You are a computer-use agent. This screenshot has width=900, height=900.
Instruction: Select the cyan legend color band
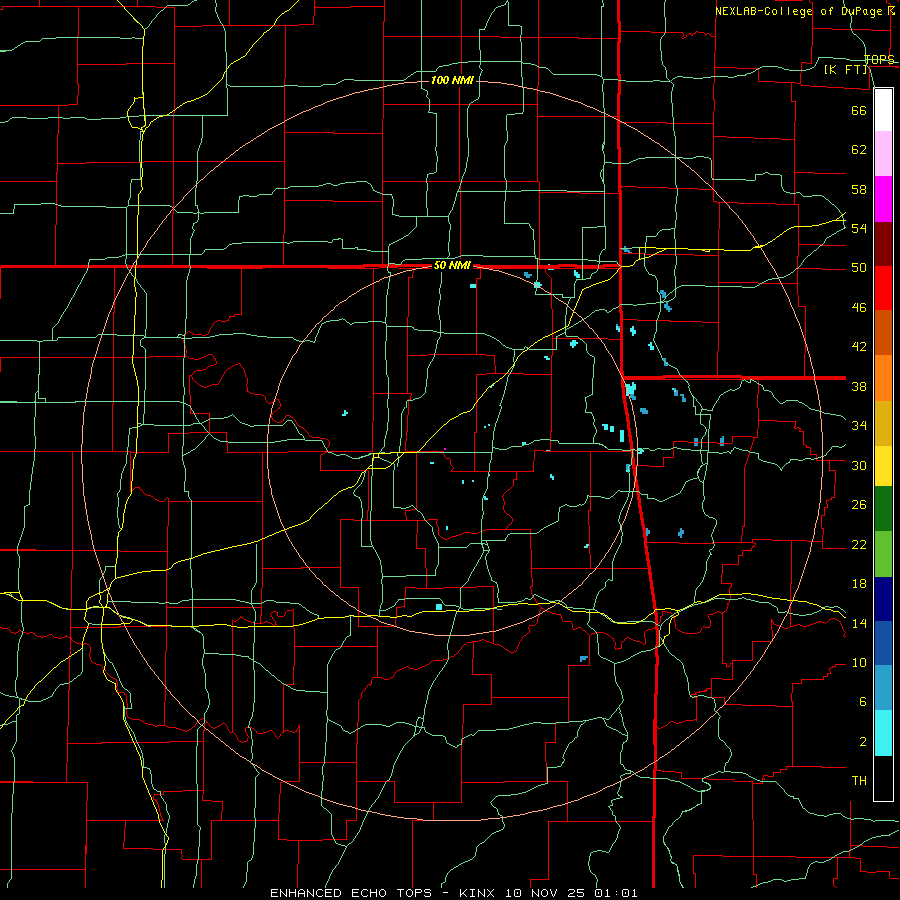click(x=883, y=734)
